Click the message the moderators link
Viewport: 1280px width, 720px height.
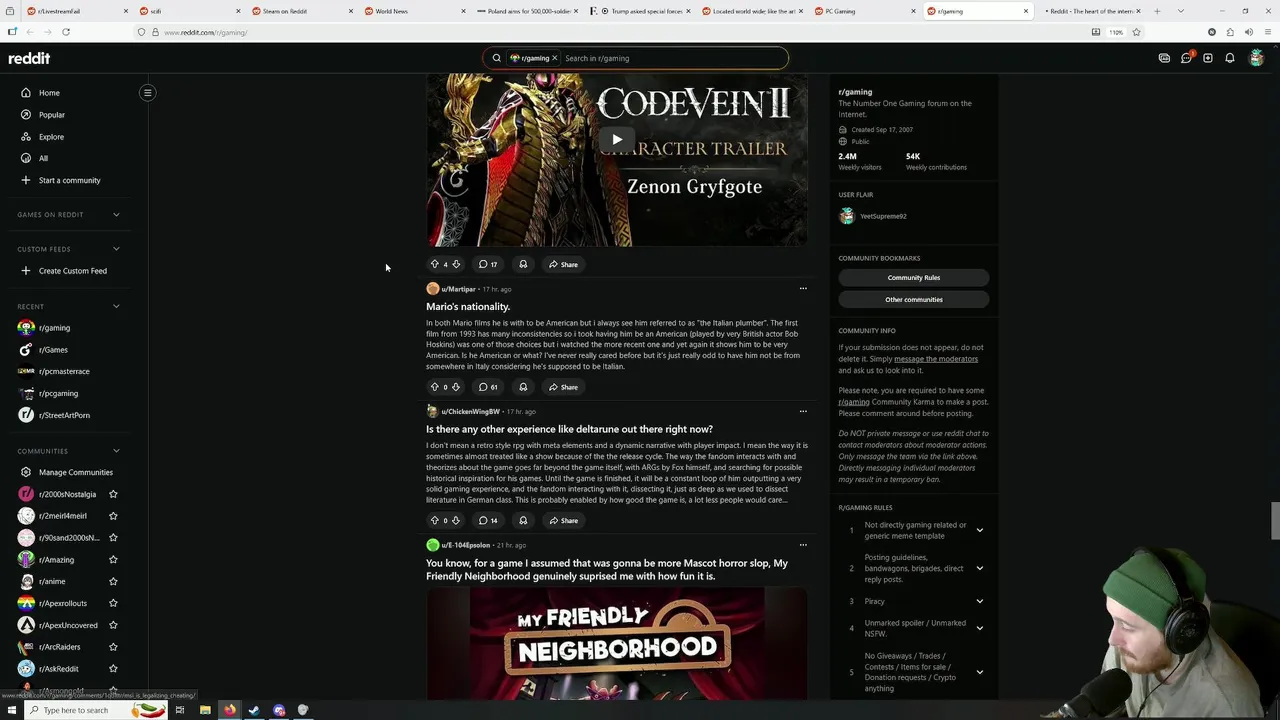pyautogui.click(x=936, y=359)
